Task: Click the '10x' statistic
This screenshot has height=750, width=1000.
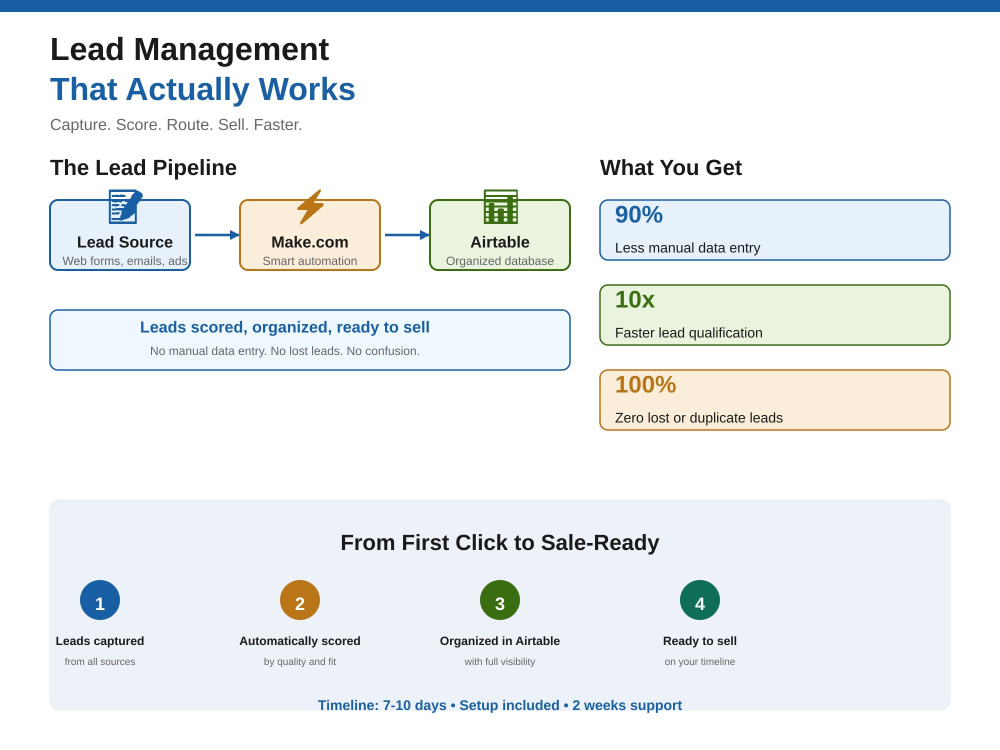Action: (x=635, y=300)
